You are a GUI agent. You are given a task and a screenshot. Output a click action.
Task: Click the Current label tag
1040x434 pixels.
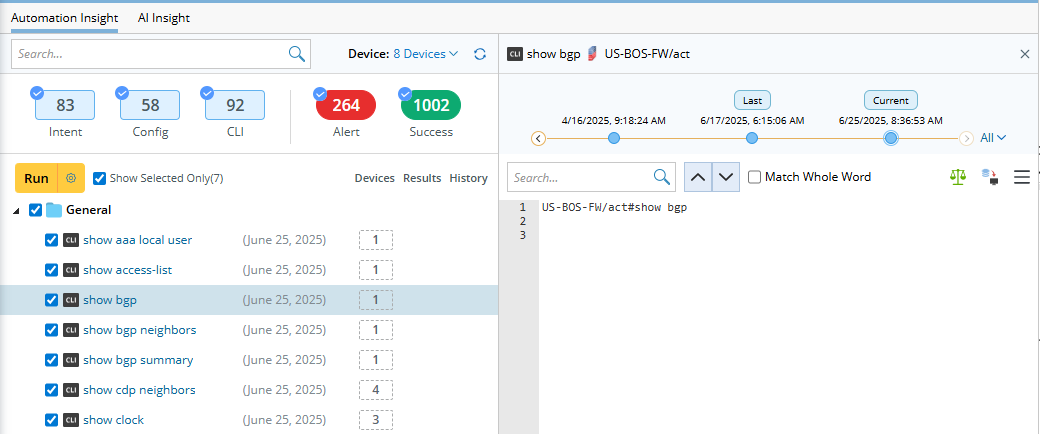coord(891,101)
